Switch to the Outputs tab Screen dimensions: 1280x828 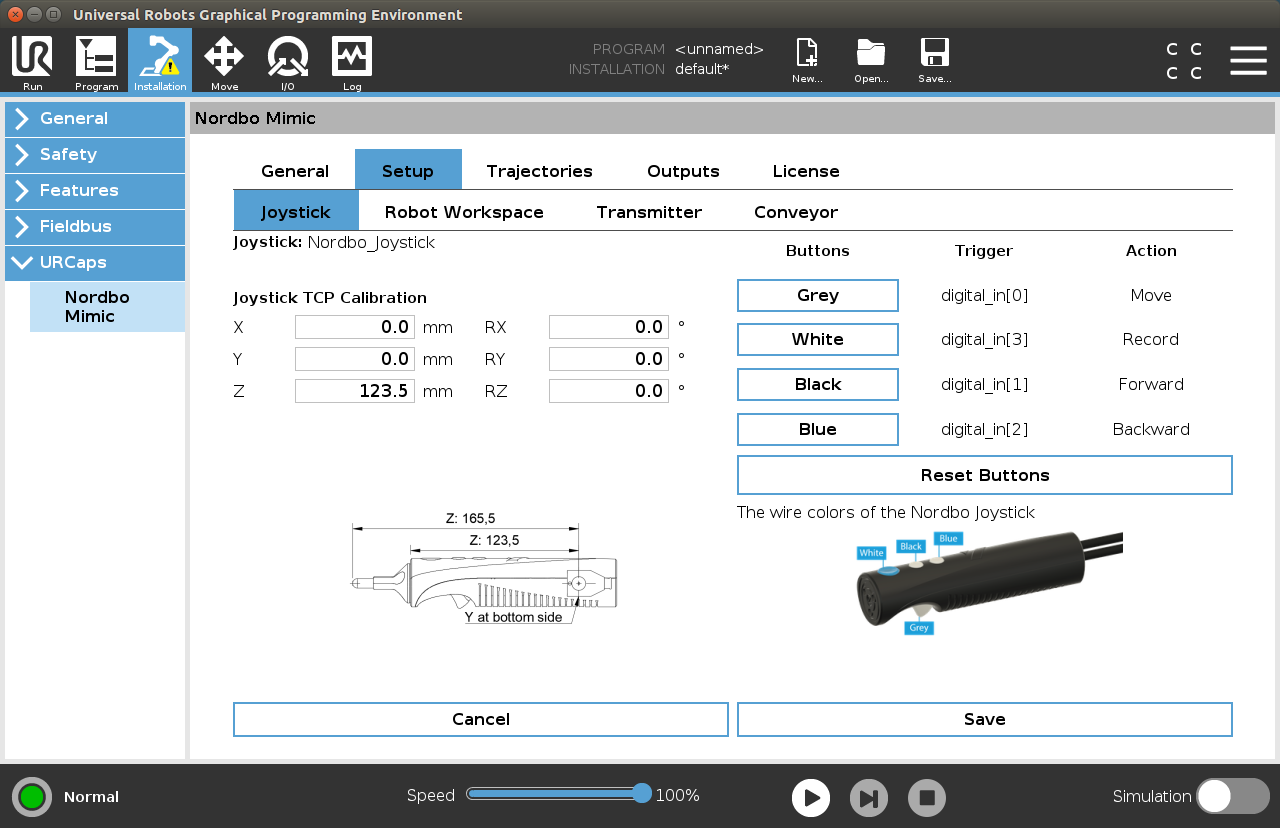[x=683, y=170]
